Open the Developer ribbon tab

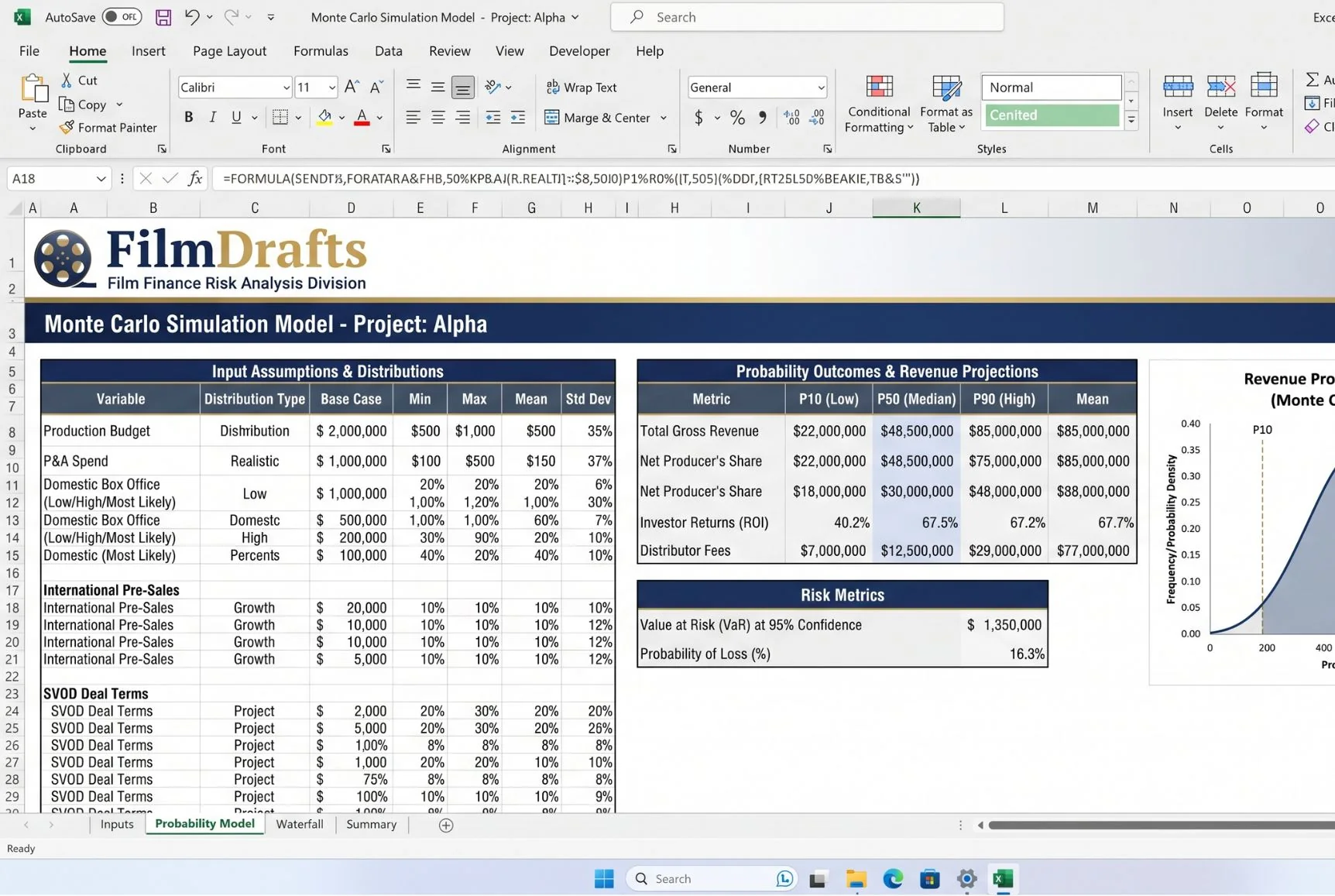click(579, 51)
